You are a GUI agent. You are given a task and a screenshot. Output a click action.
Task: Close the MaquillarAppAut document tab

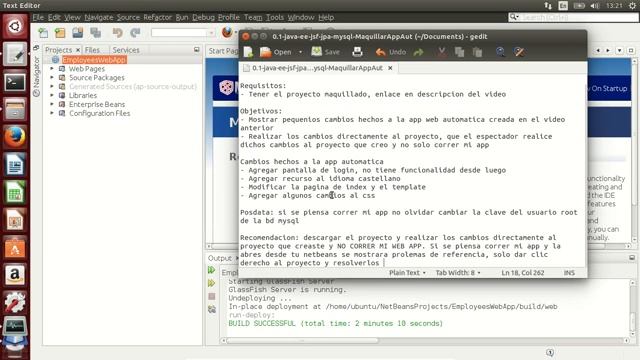(390, 68)
